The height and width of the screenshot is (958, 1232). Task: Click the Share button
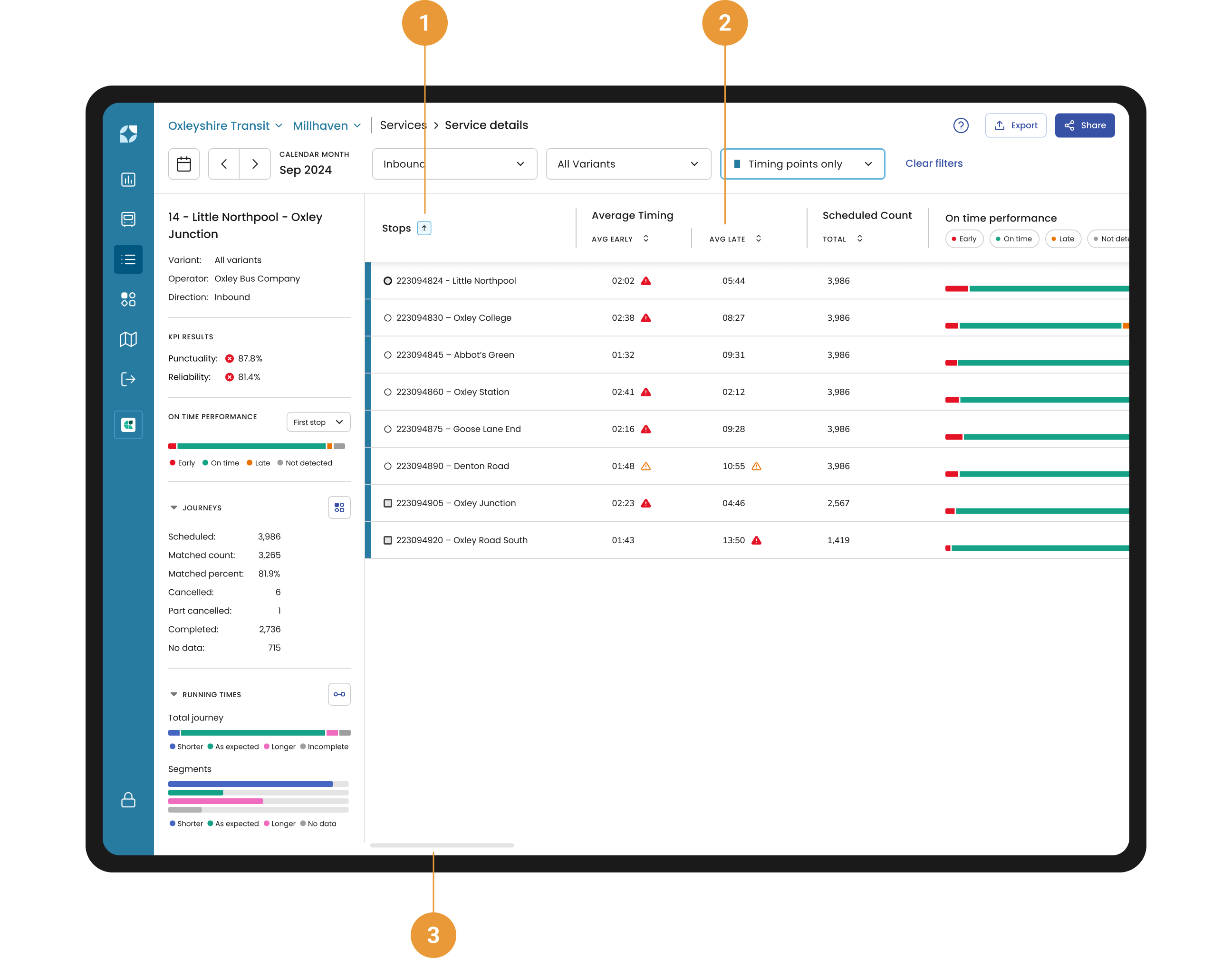coord(1084,125)
